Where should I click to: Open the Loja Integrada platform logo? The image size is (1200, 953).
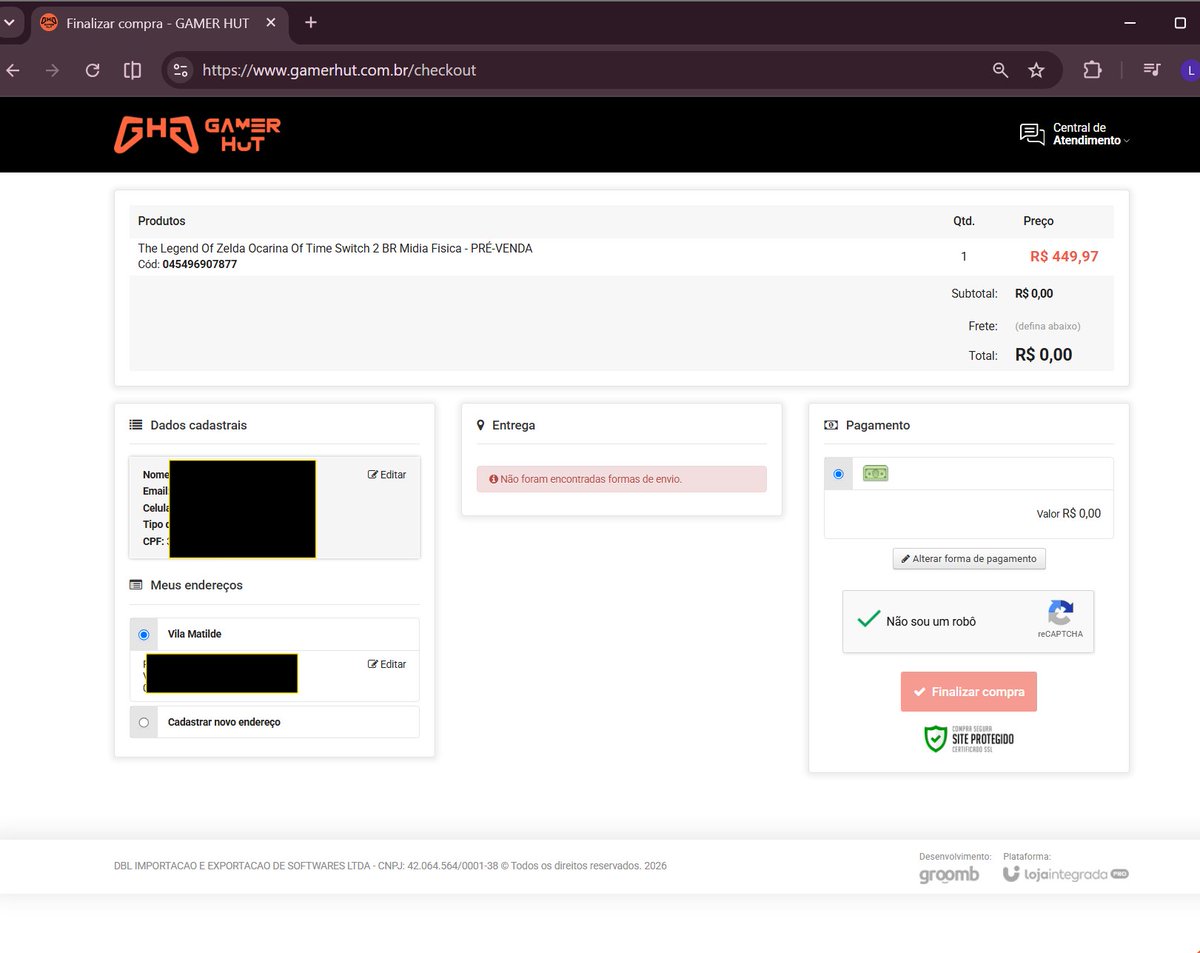pos(1066,874)
